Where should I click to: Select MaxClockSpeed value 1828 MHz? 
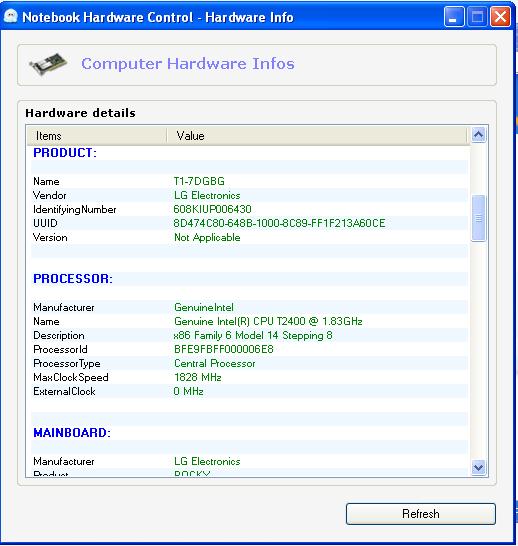(198, 377)
